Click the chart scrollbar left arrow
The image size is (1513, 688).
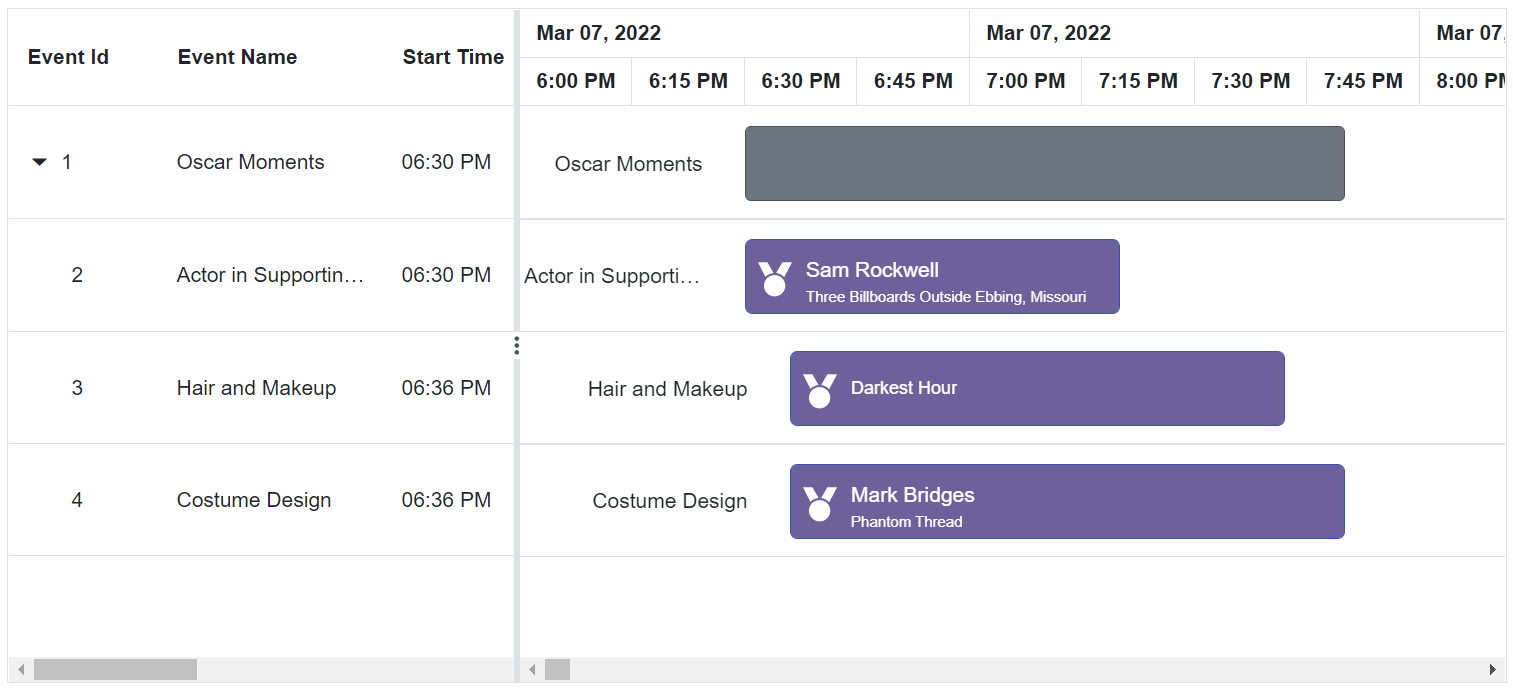533,670
